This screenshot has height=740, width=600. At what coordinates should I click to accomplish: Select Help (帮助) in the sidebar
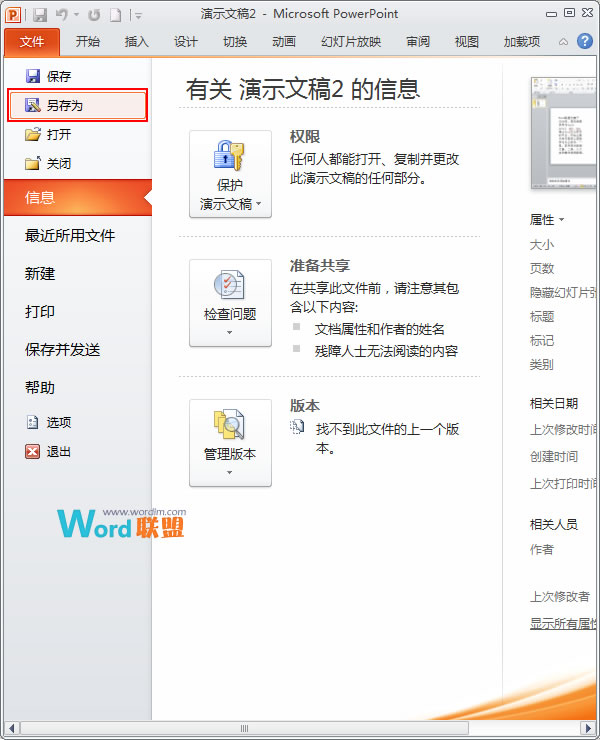tap(40, 388)
